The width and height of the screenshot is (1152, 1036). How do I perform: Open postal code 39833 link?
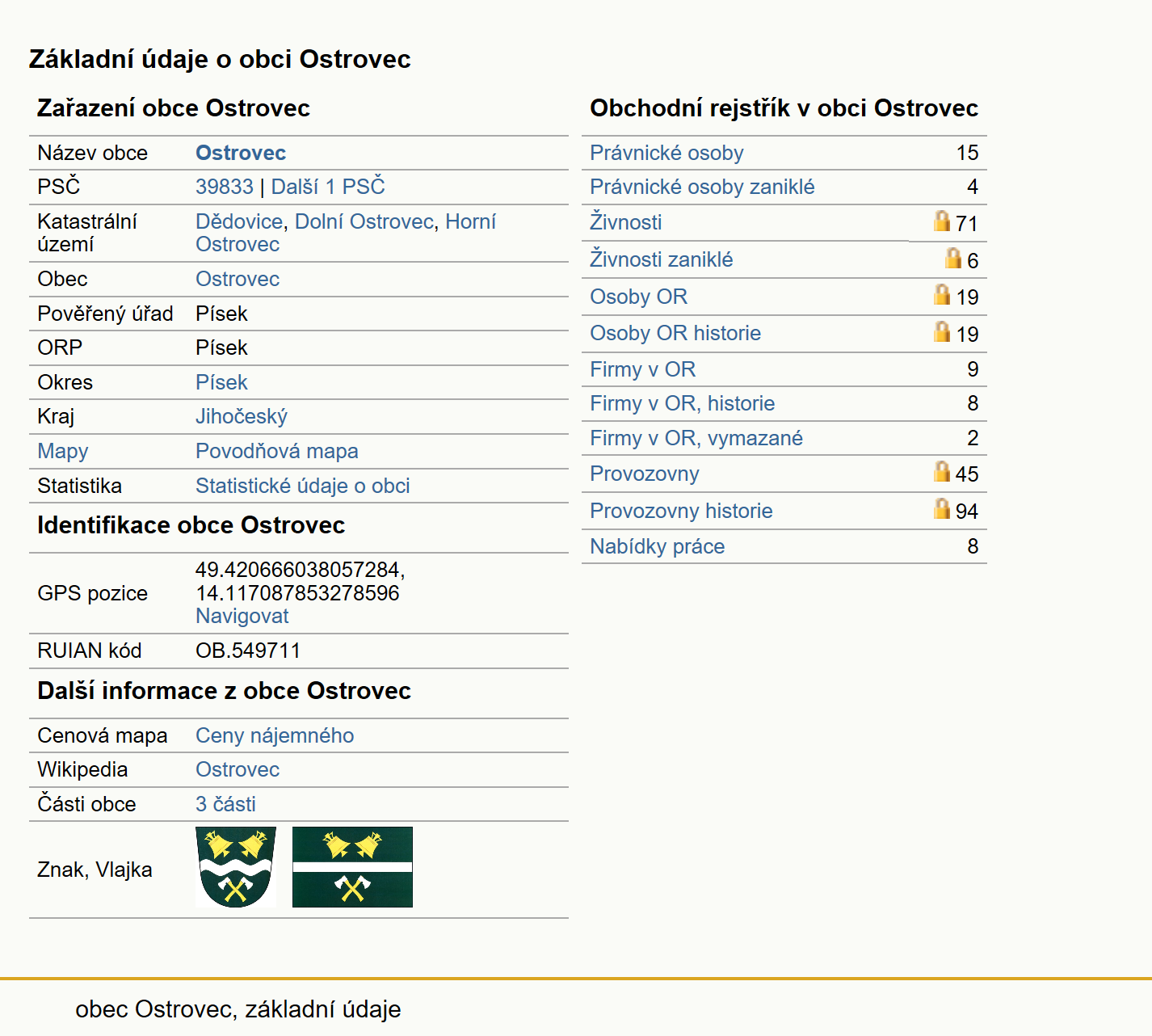pos(225,187)
